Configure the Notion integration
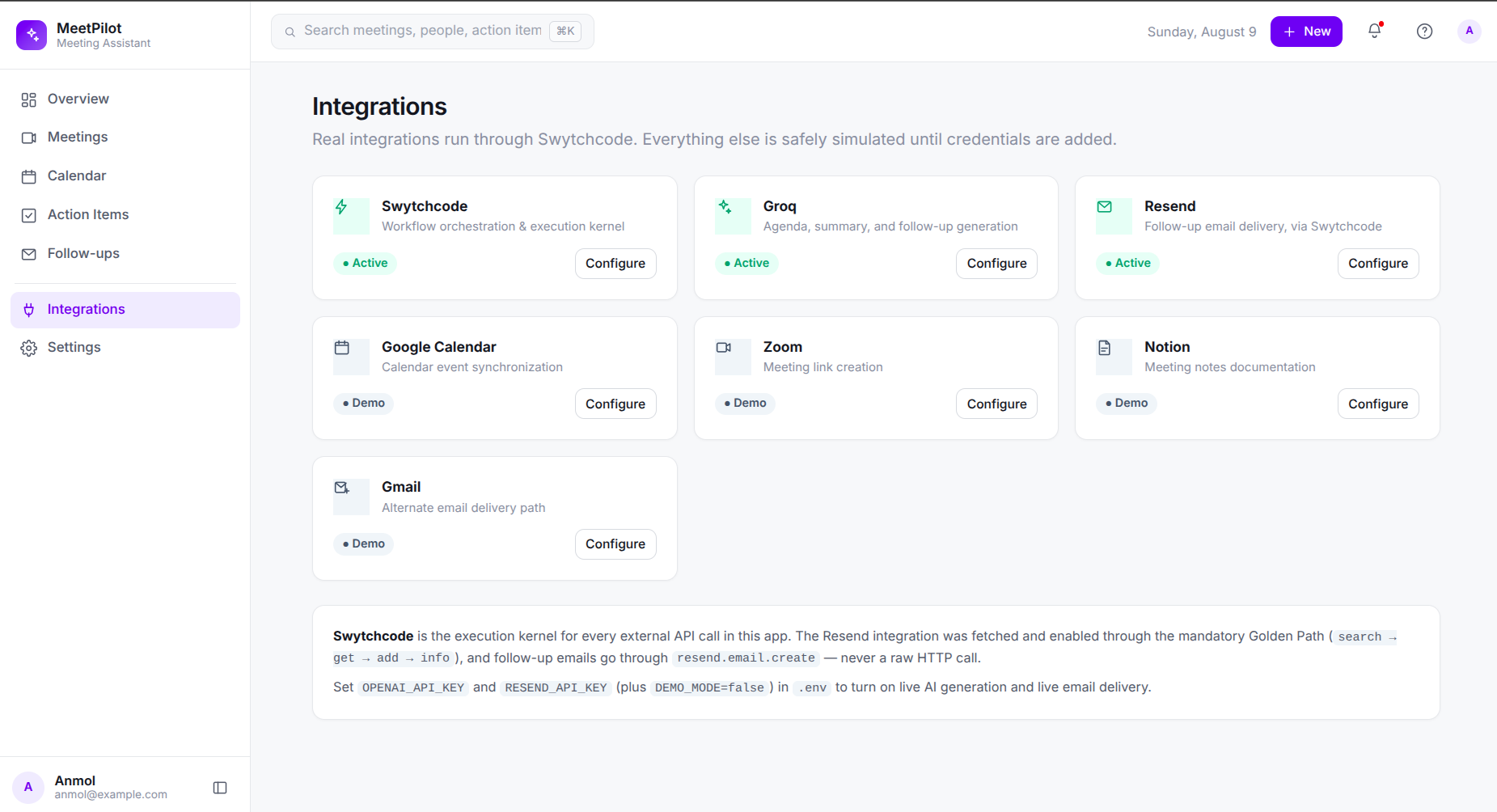 tap(1378, 404)
